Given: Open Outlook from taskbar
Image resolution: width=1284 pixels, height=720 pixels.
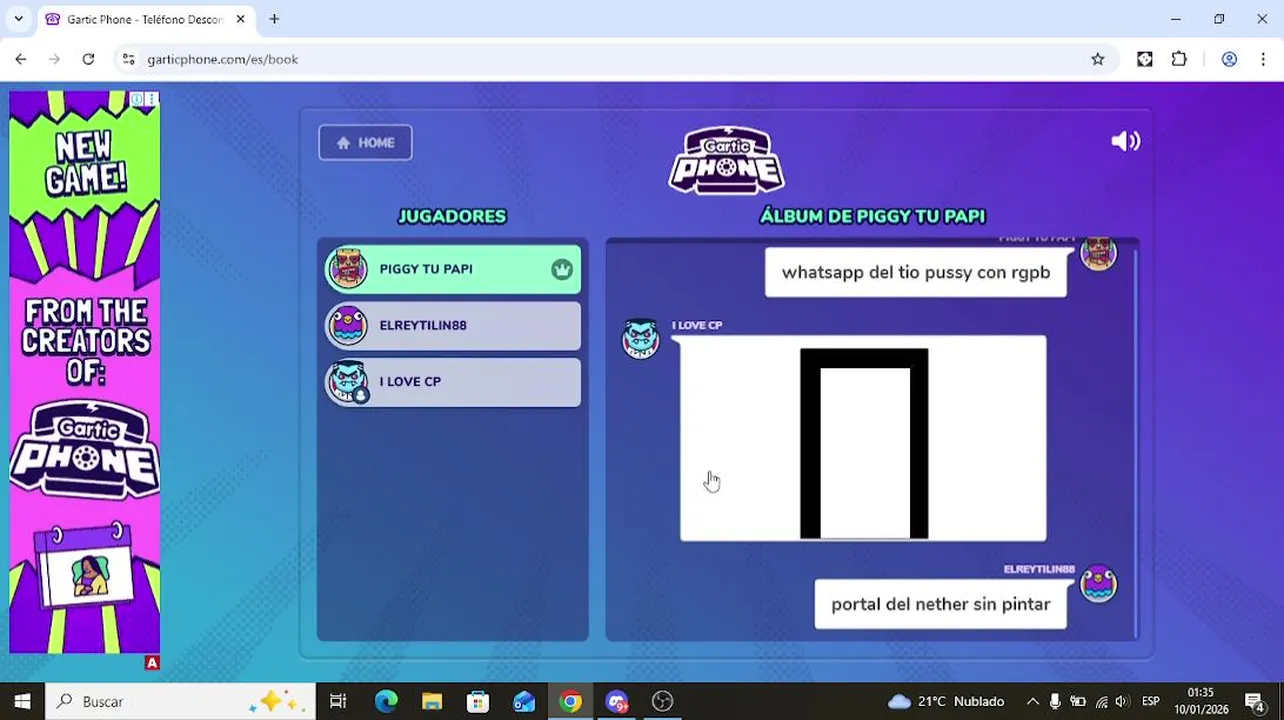Looking at the screenshot, I should tap(524, 701).
